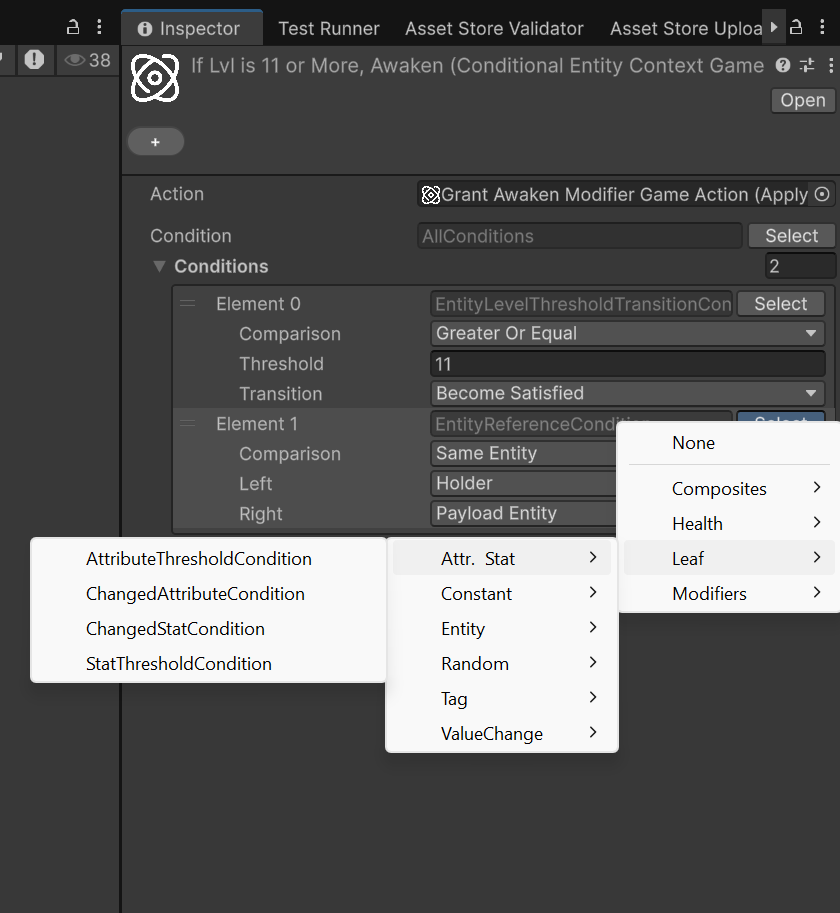Click the AllConditions type field

(579, 236)
